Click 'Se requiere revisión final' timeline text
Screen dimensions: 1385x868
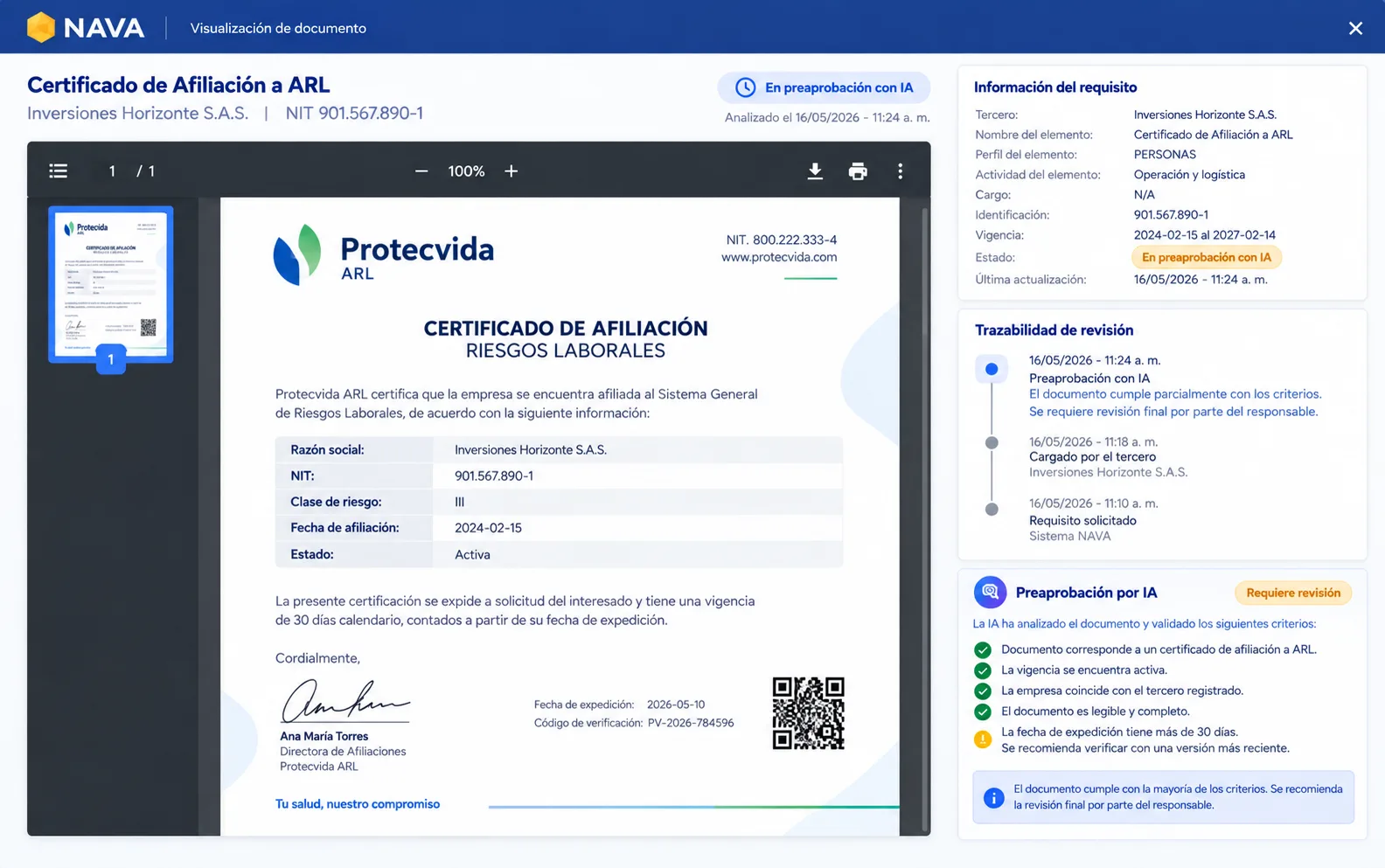pyautogui.click(x=1173, y=412)
